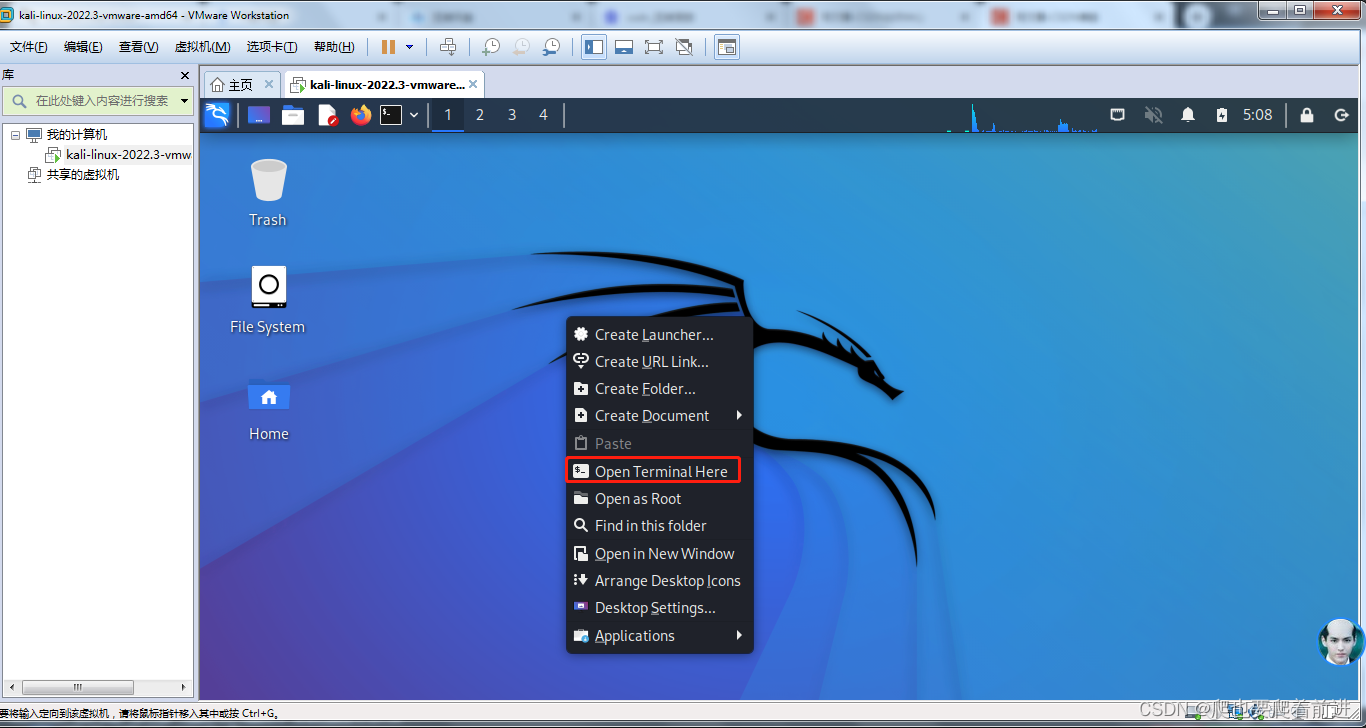Click the library search input field

click(99, 100)
